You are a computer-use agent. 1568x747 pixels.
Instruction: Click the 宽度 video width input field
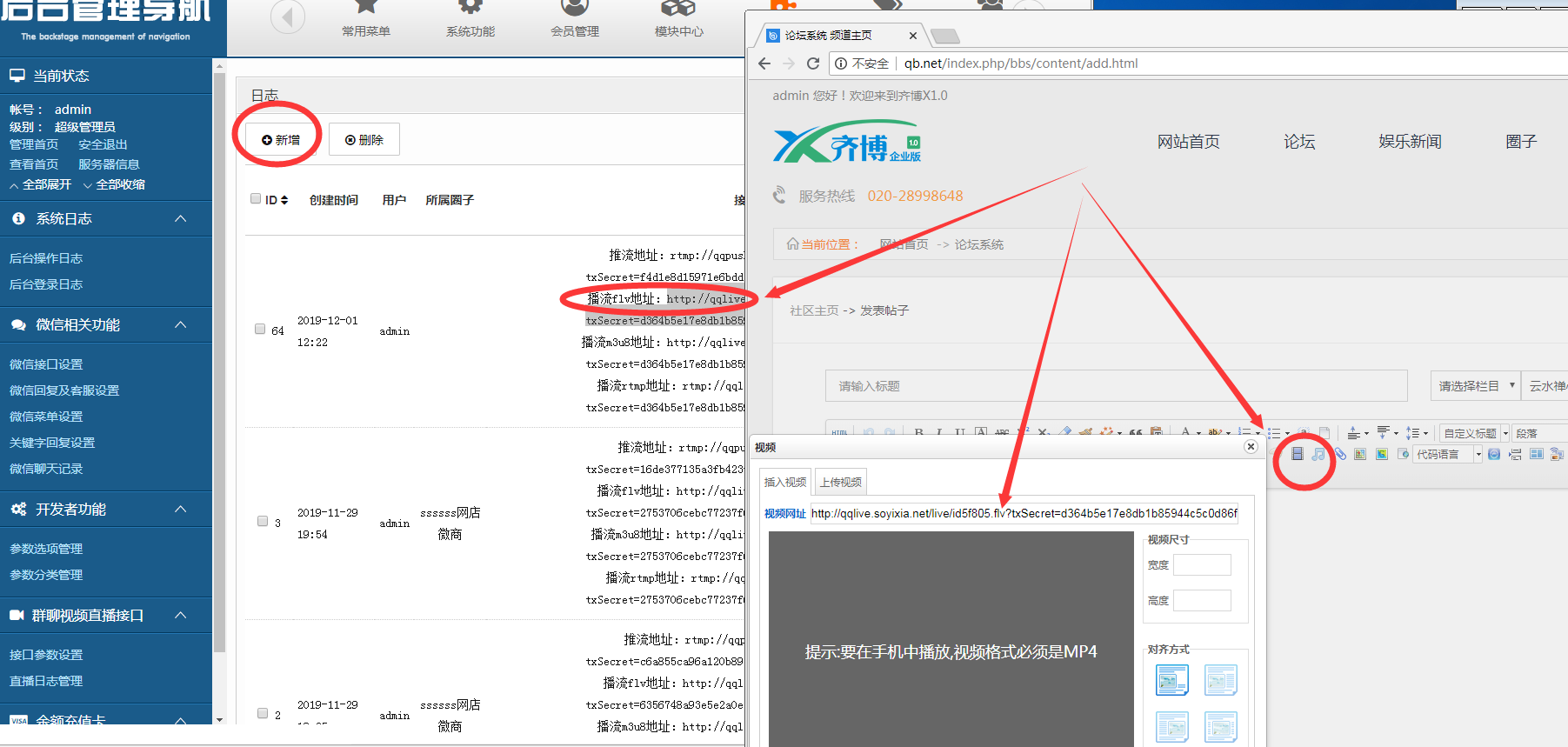(1201, 565)
